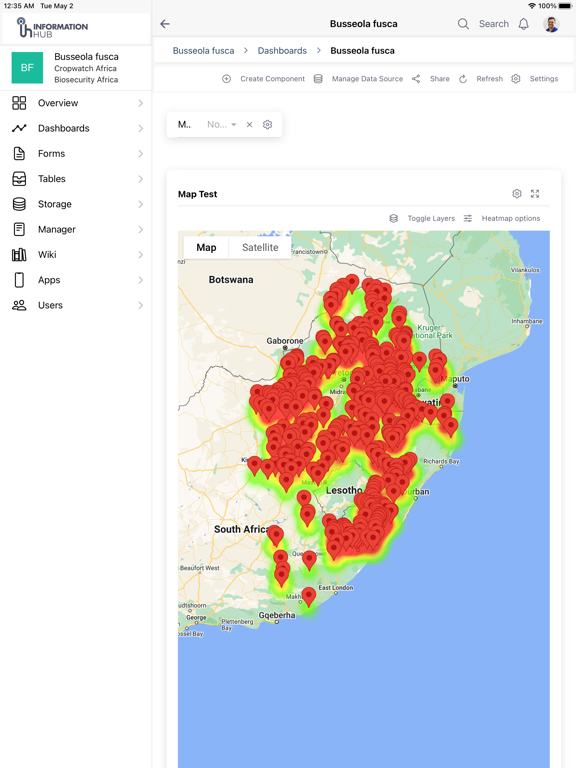
Task: Open the Wiki menu item
Action: point(76,255)
